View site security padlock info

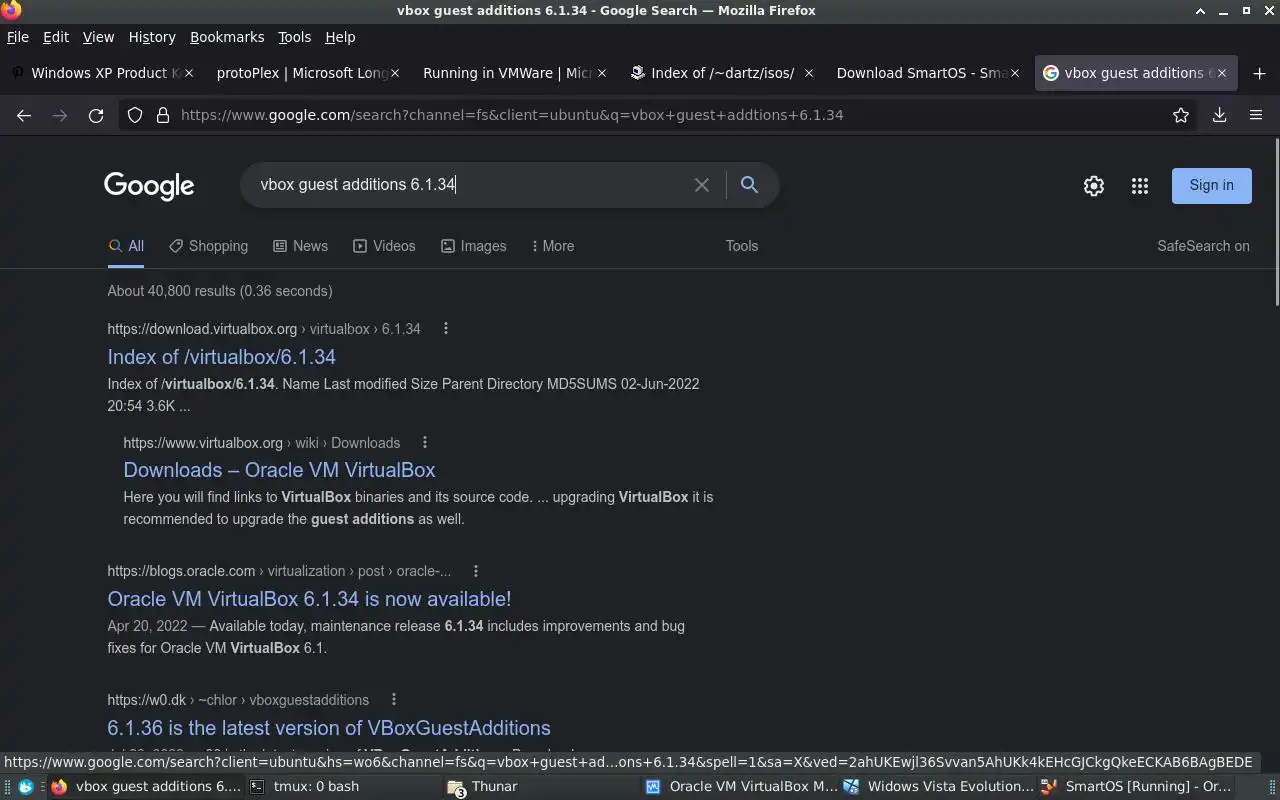163,115
